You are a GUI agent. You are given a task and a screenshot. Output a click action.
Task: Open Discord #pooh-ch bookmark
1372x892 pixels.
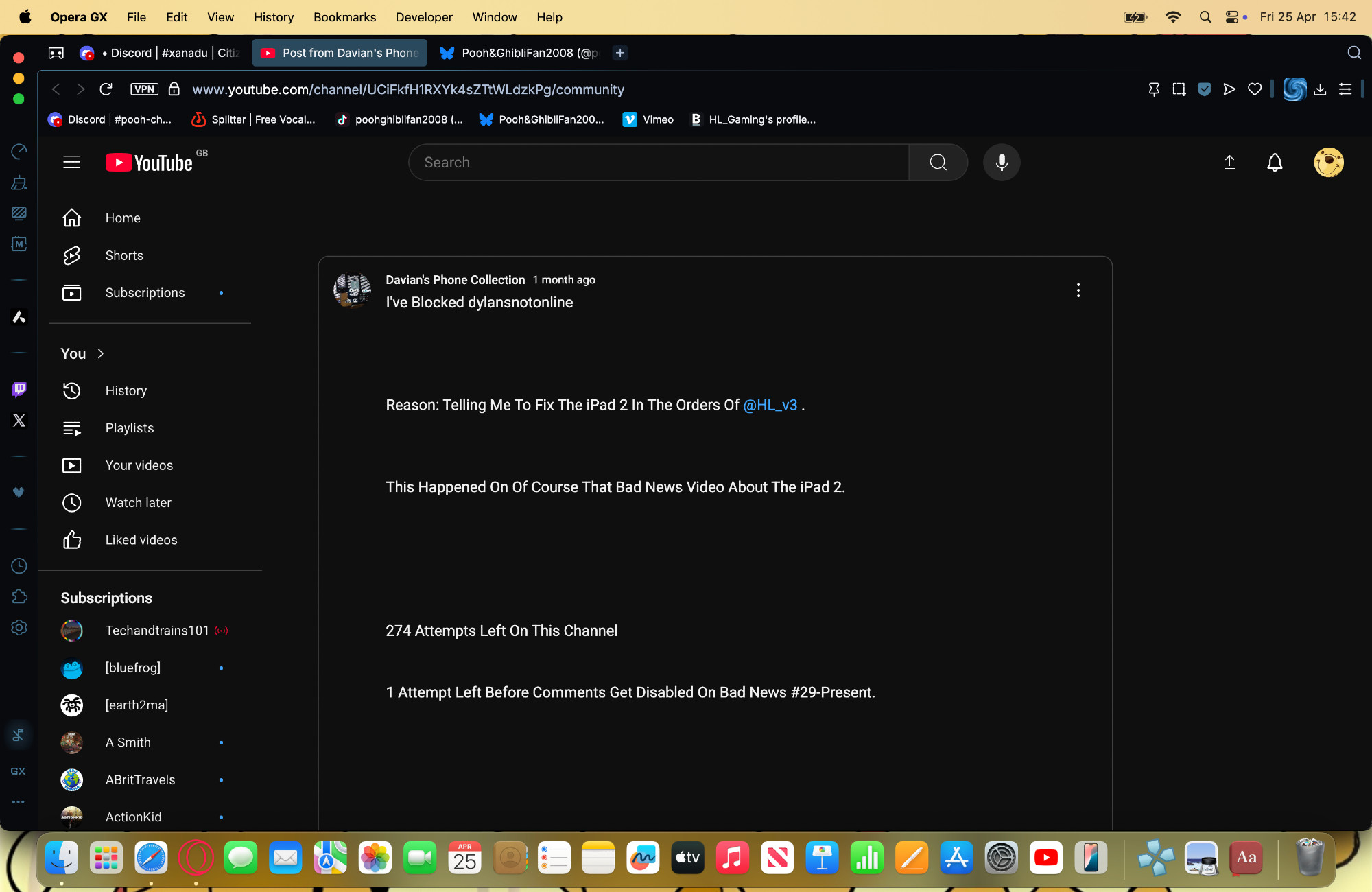click(x=110, y=119)
